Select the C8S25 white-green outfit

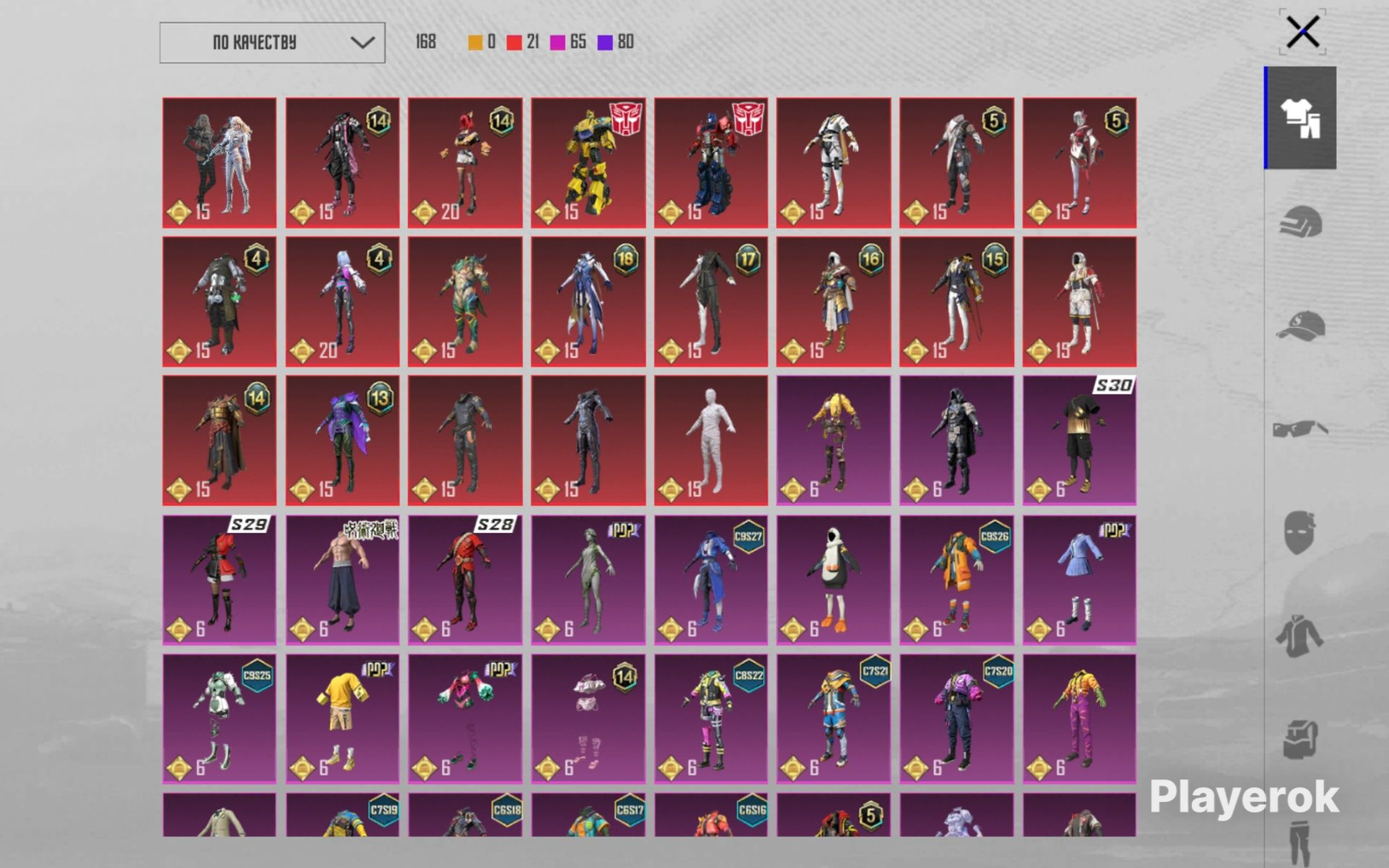[220, 719]
